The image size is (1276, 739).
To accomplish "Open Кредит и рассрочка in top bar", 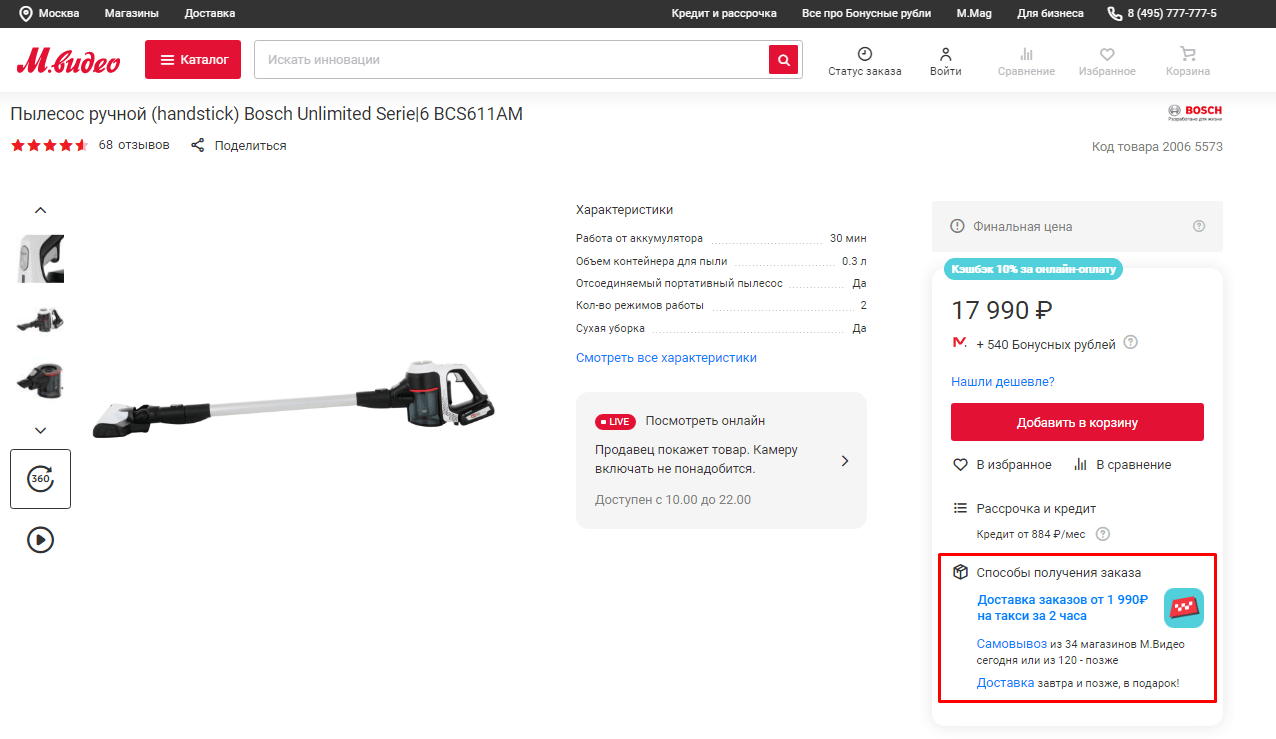I will pyautogui.click(x=724, y=14).
